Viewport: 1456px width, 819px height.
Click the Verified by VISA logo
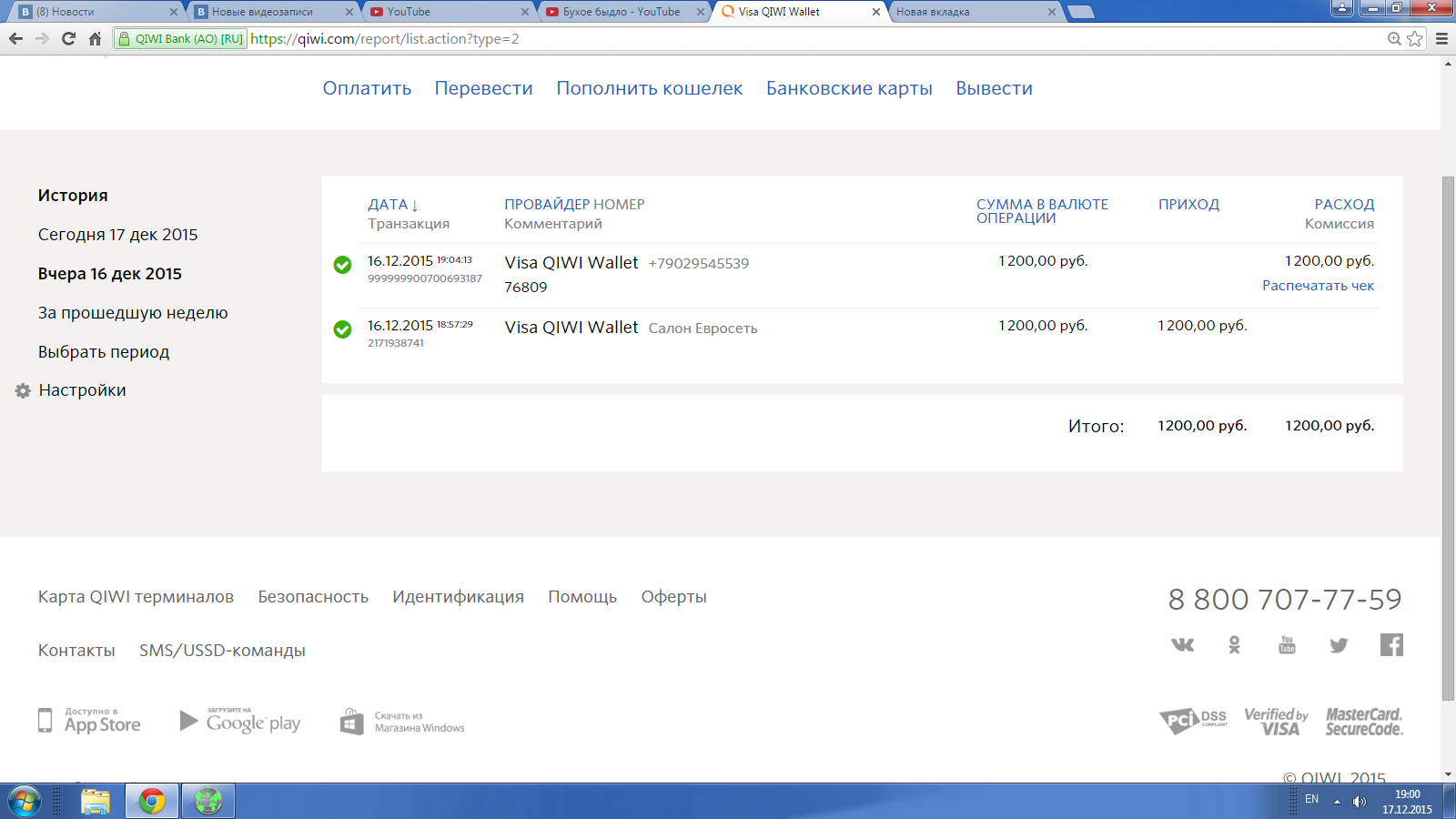pyautogui.click(x=1276, y=722)
